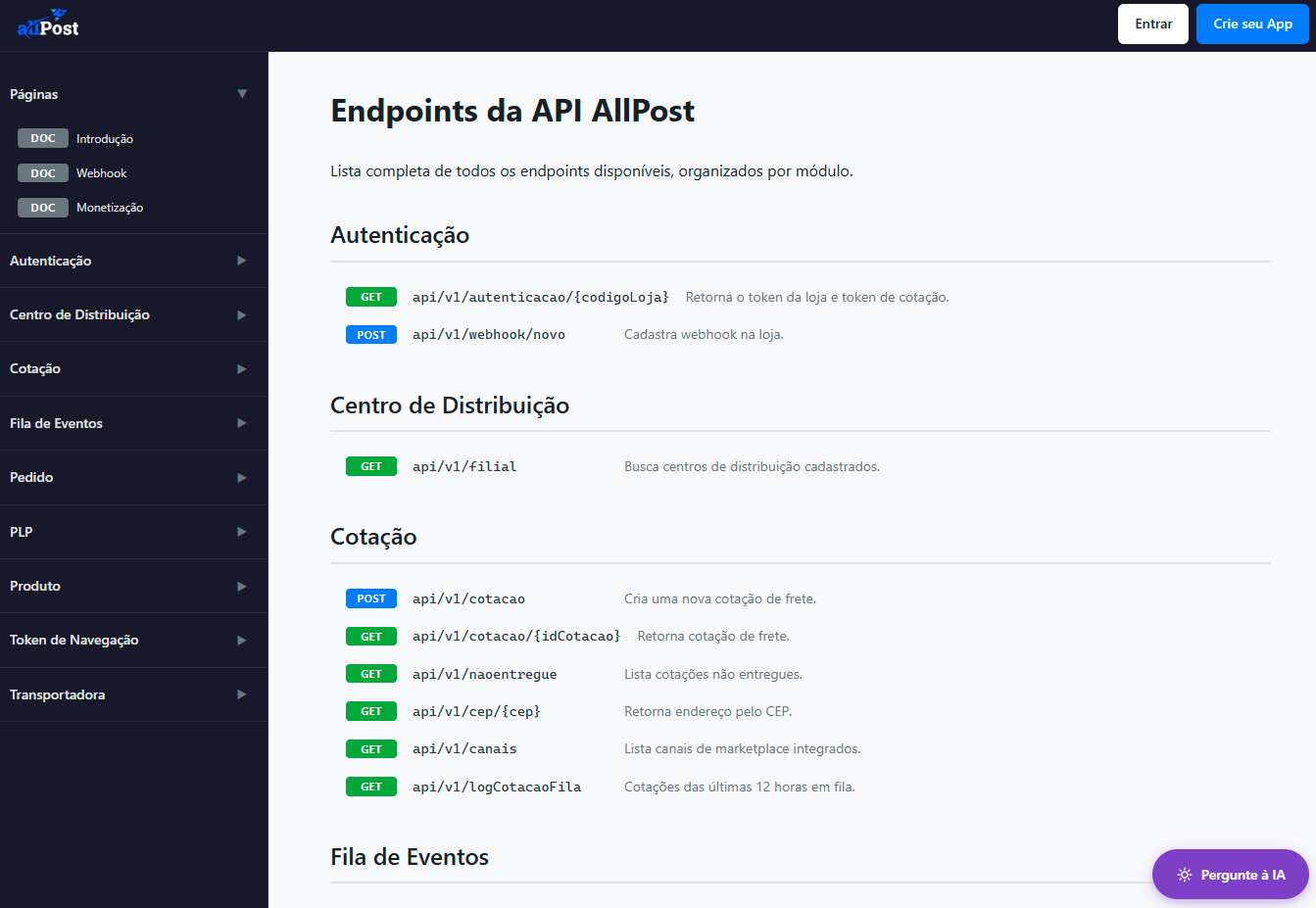1316x908 pixels.
Task: Select Autenticação in the sidebar
Action: [x=51, y=261]
